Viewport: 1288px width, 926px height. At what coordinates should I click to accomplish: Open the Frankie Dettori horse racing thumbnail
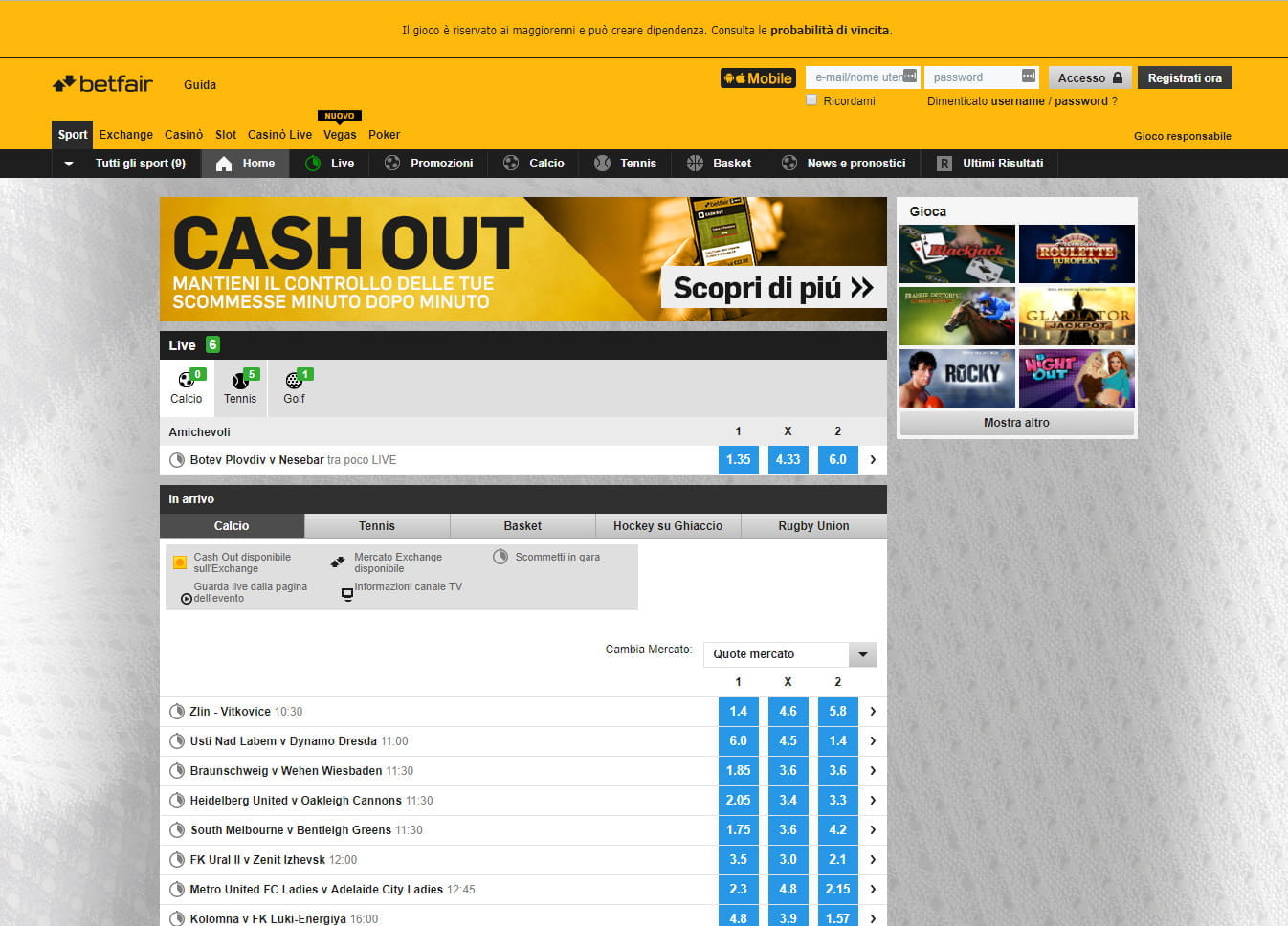point(957,317)
